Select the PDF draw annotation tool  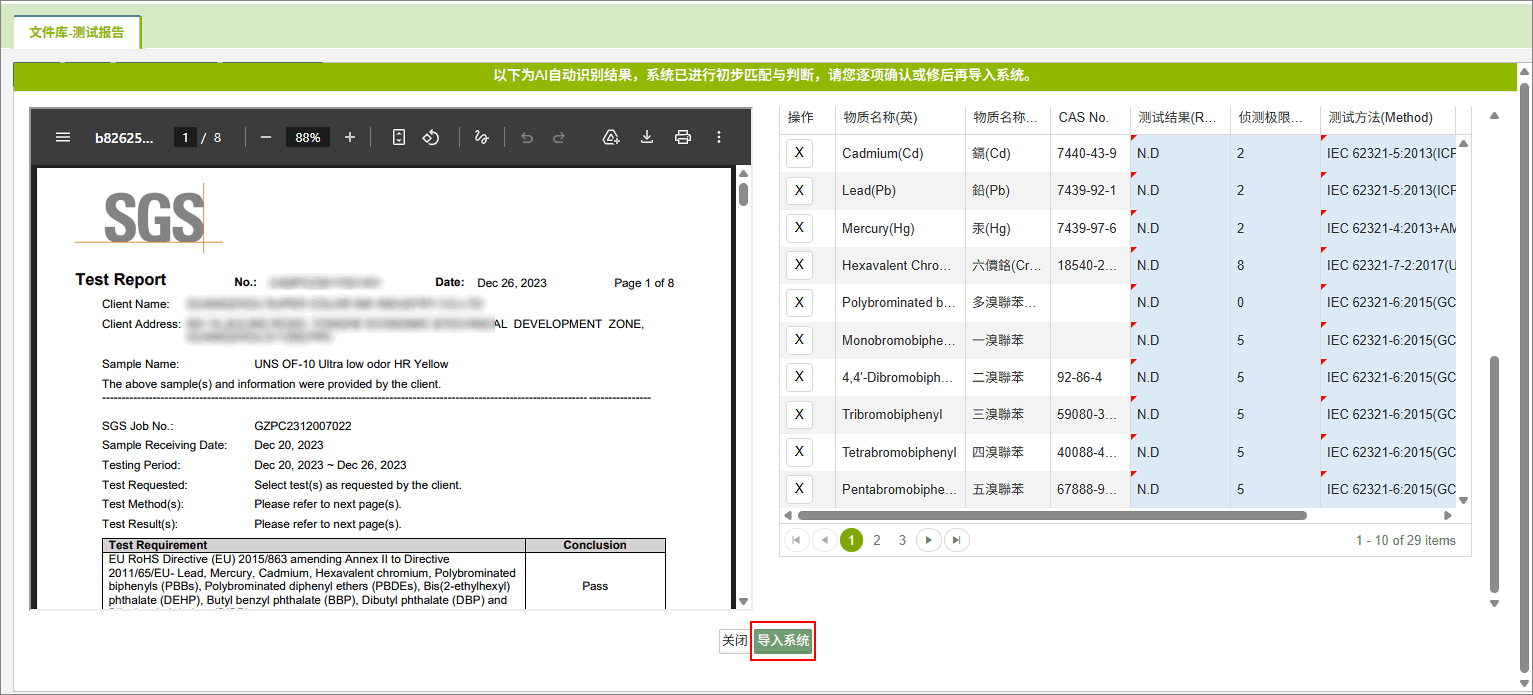click(x=481, y=137)
